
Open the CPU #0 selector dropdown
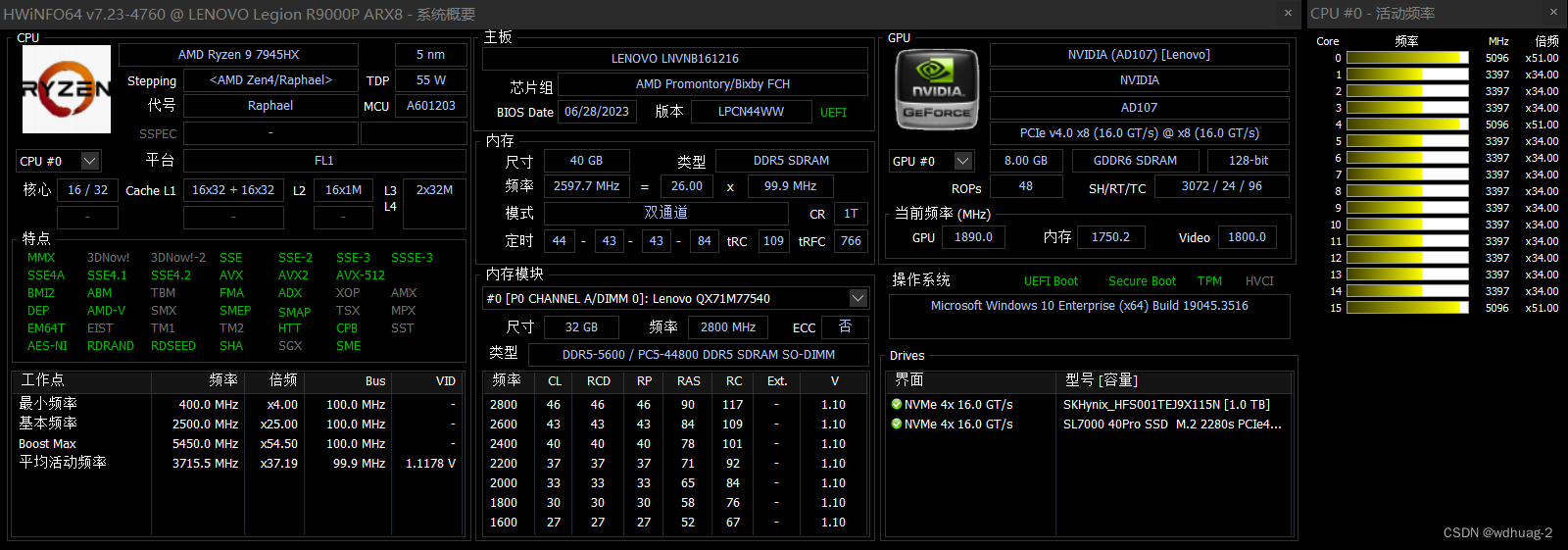click(90, 161)
